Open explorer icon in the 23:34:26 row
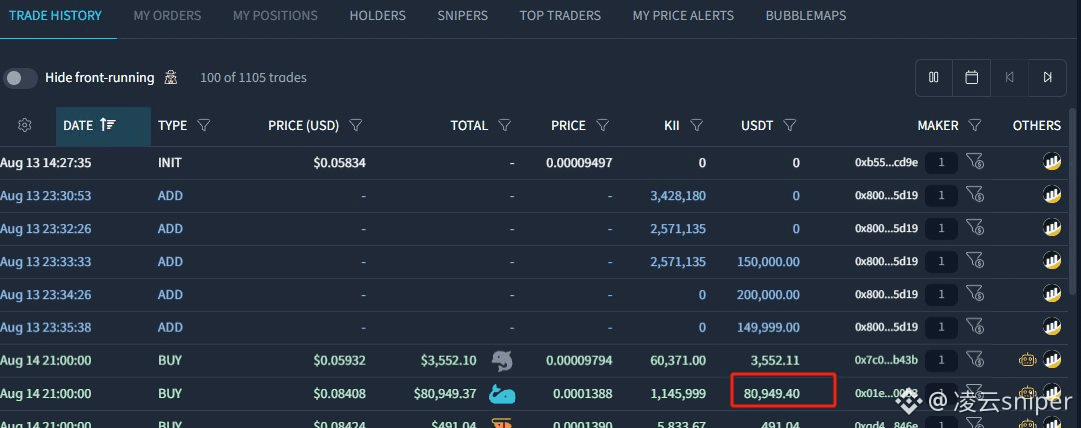Image resolution: width=1081 pixels, height=428 pixels. pyautogui.click(x=1052, y=294)
